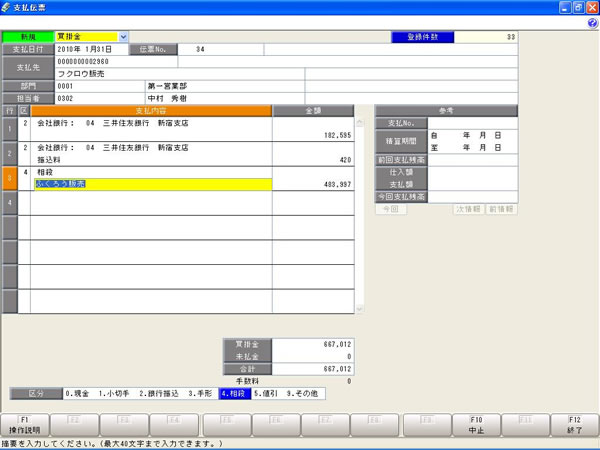Choose 5.値引 payment type

(265, 393)
